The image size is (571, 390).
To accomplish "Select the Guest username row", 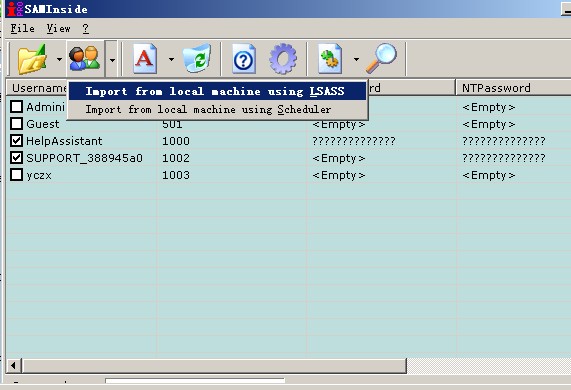I will pyautogui.click(x=43, y=124).
